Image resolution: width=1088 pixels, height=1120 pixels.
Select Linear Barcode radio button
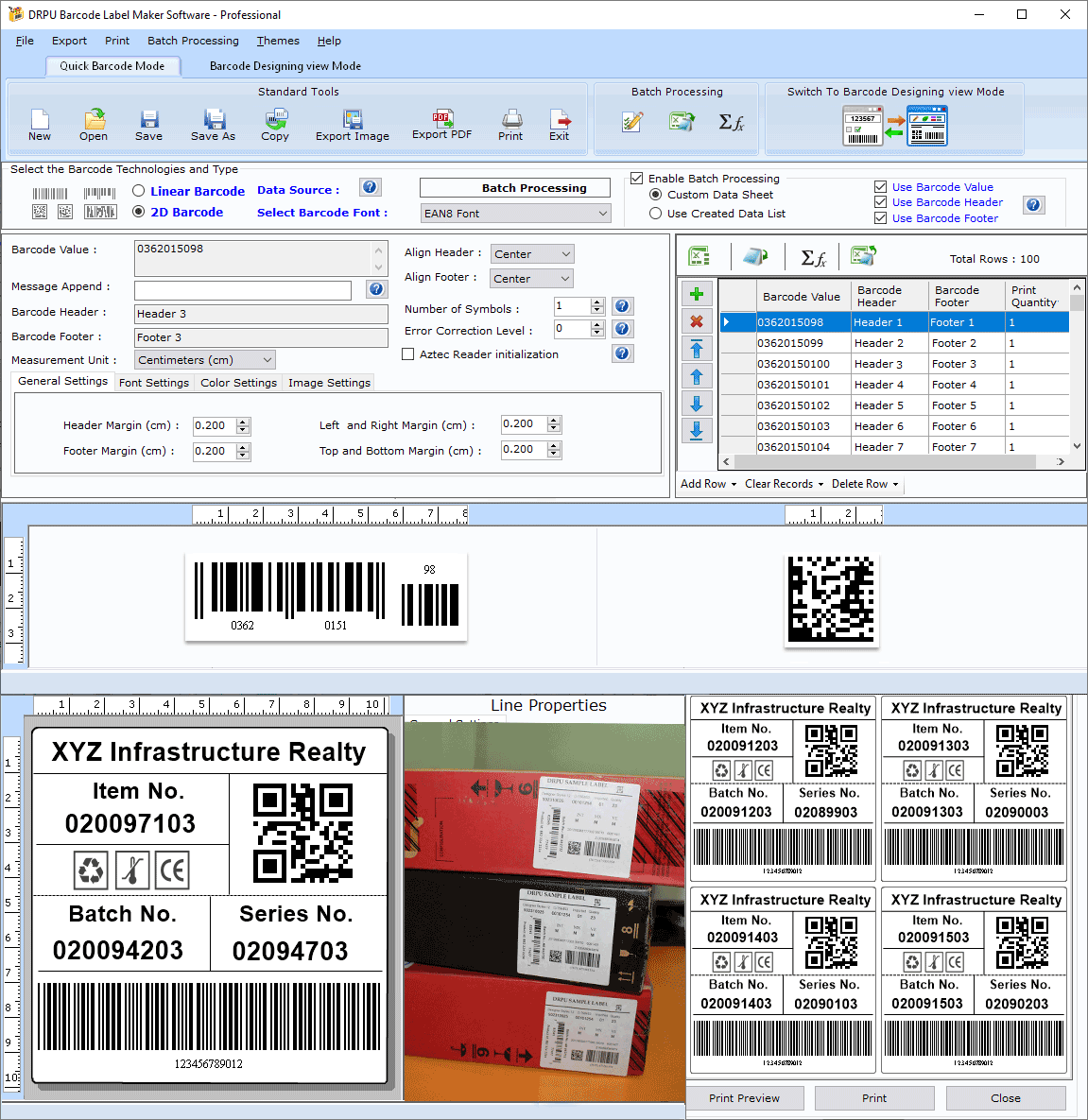[139, 191]
